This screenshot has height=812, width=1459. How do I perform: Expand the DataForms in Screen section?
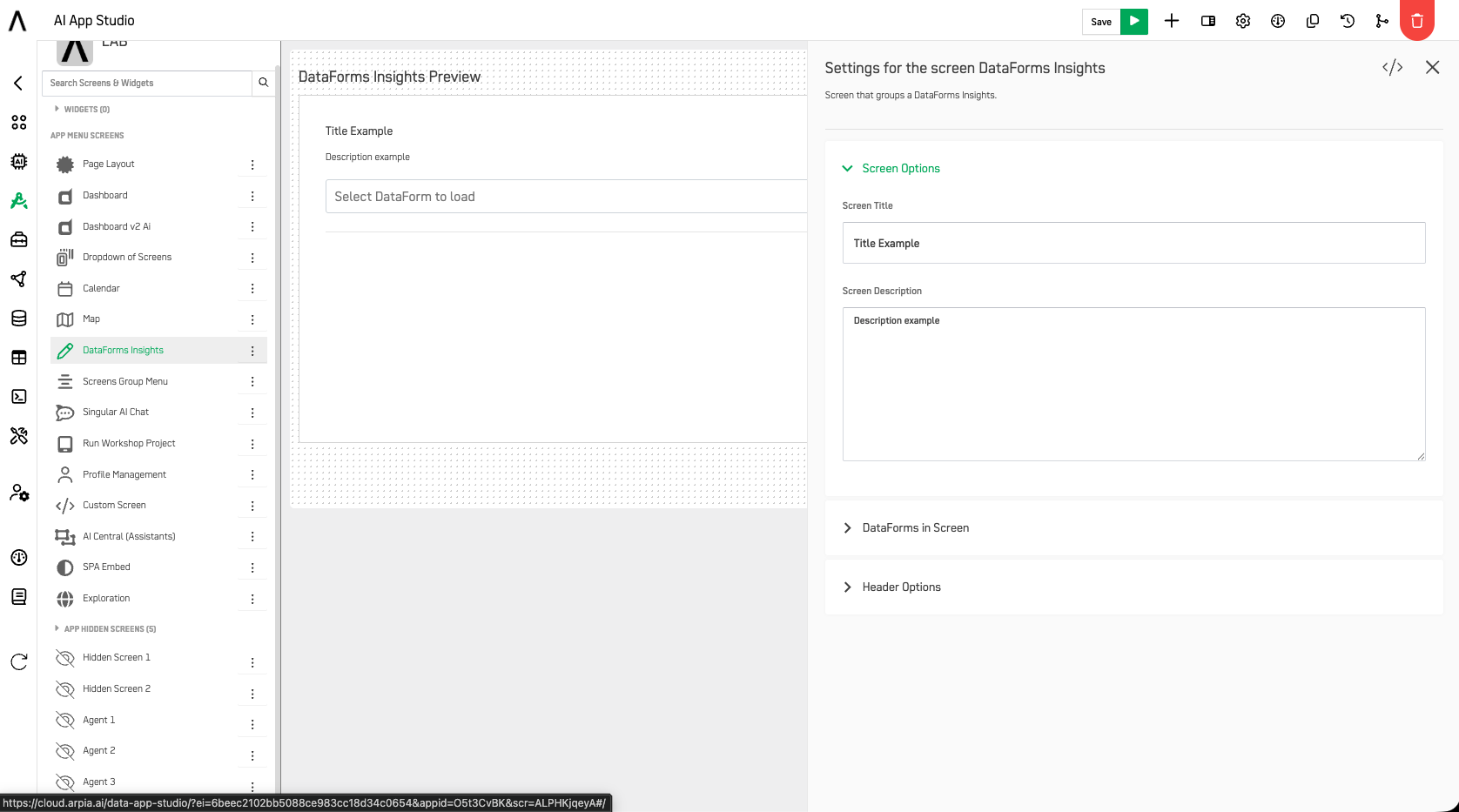[914, 527]
